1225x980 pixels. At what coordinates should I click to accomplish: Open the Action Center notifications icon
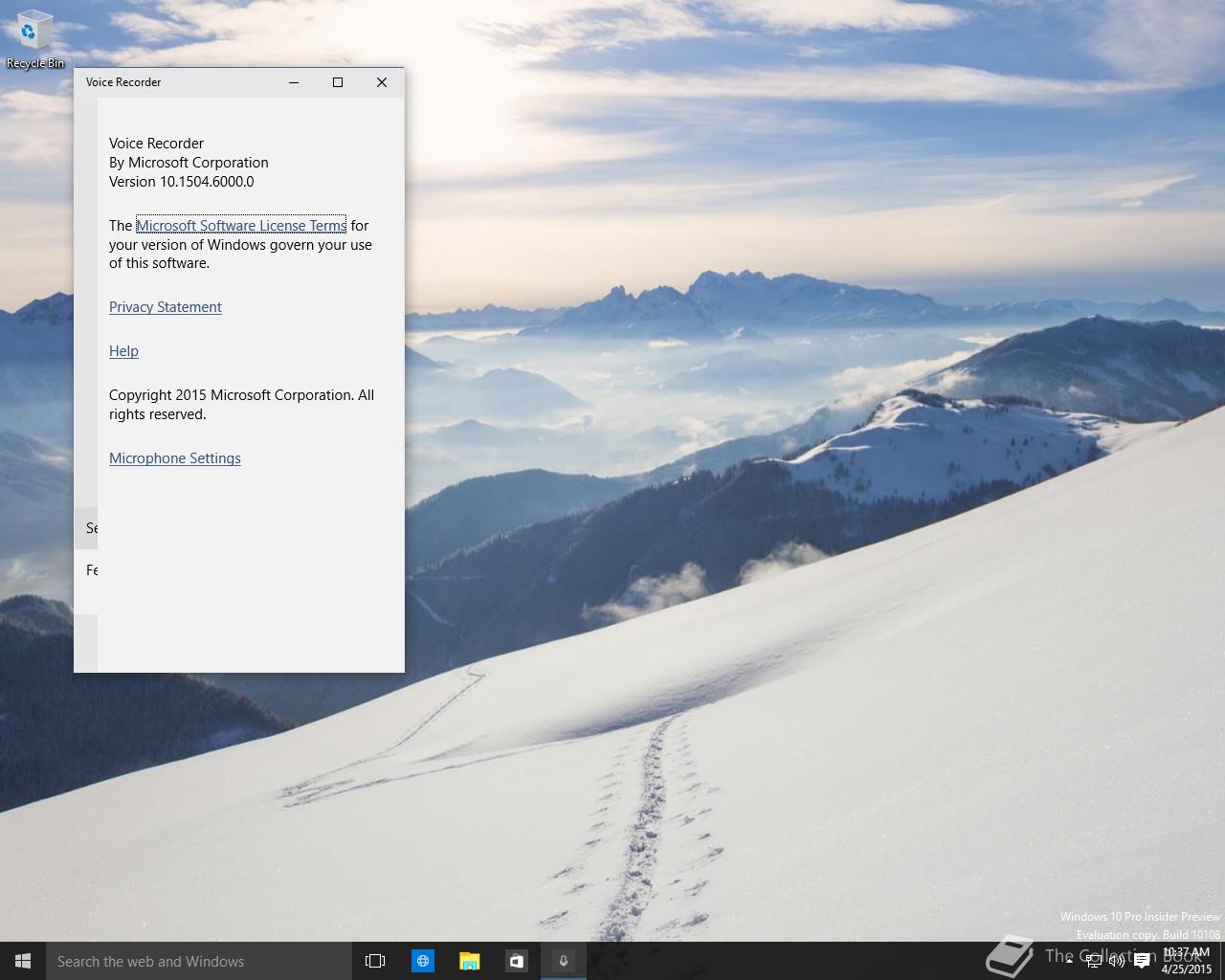click(1142, 961)
